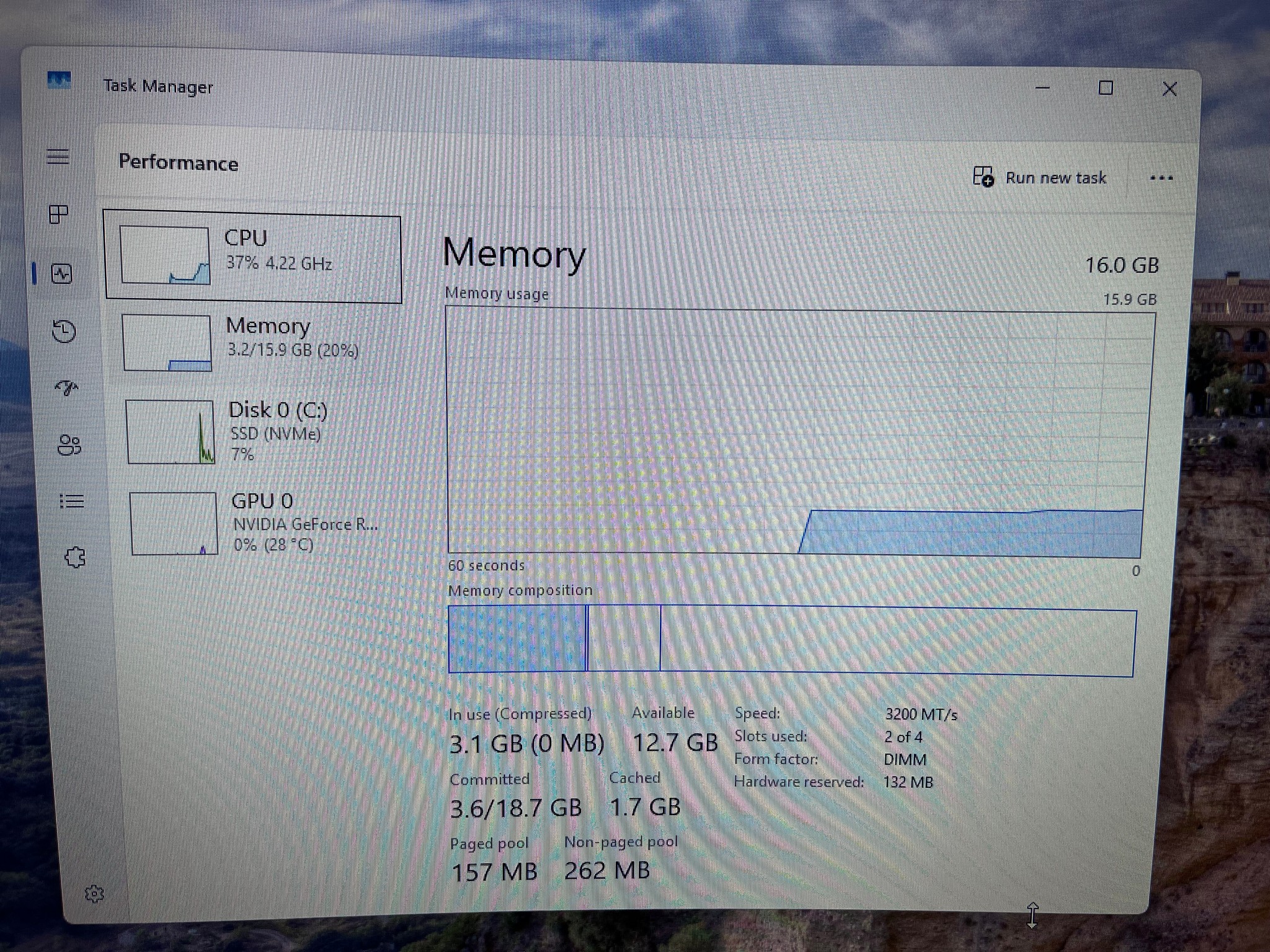Open the Startup apps icon
Screen dimensions: 1270x952
click(x=66, y=388)
